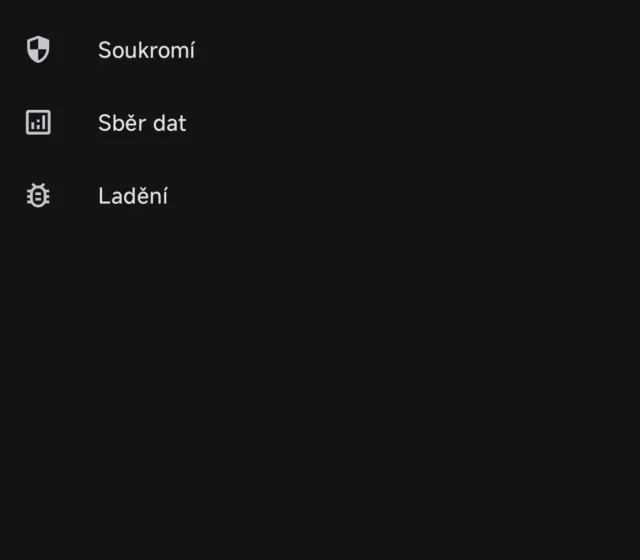The width and height of the screenshot is (640, 560).
Task: Choose the Sběr dat item with chart
Action: point(142,123)
